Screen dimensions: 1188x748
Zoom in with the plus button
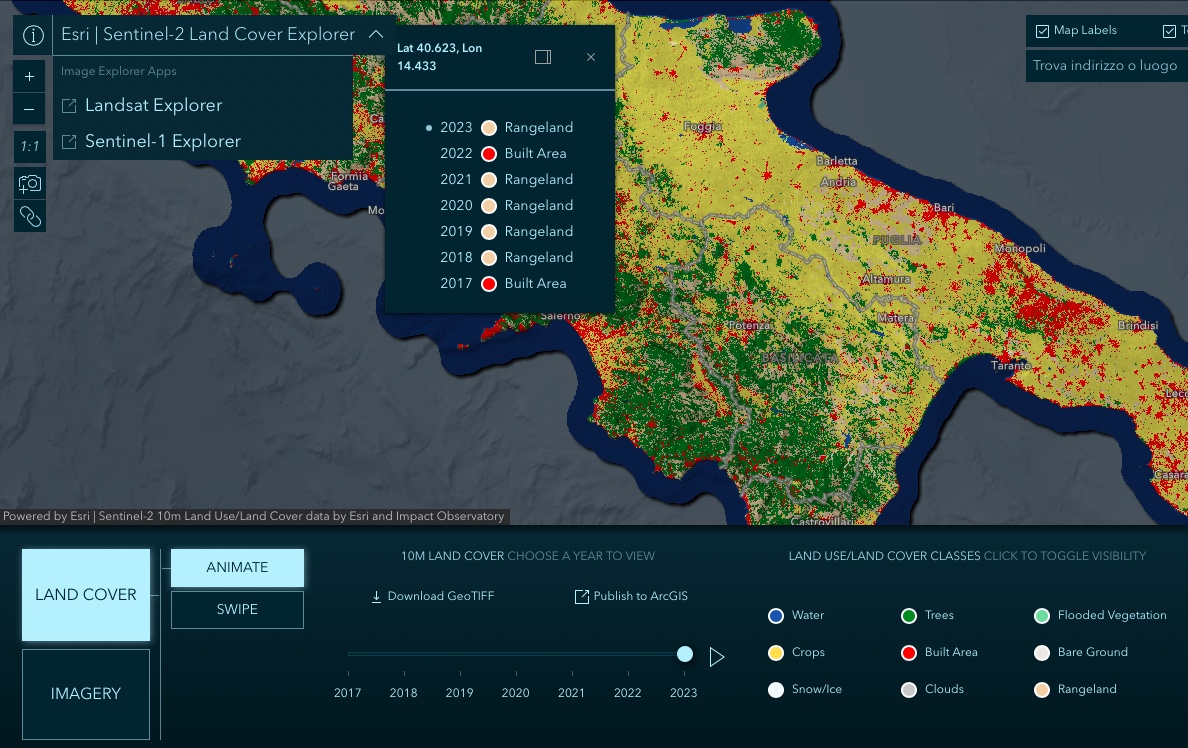tap(30, 77)
